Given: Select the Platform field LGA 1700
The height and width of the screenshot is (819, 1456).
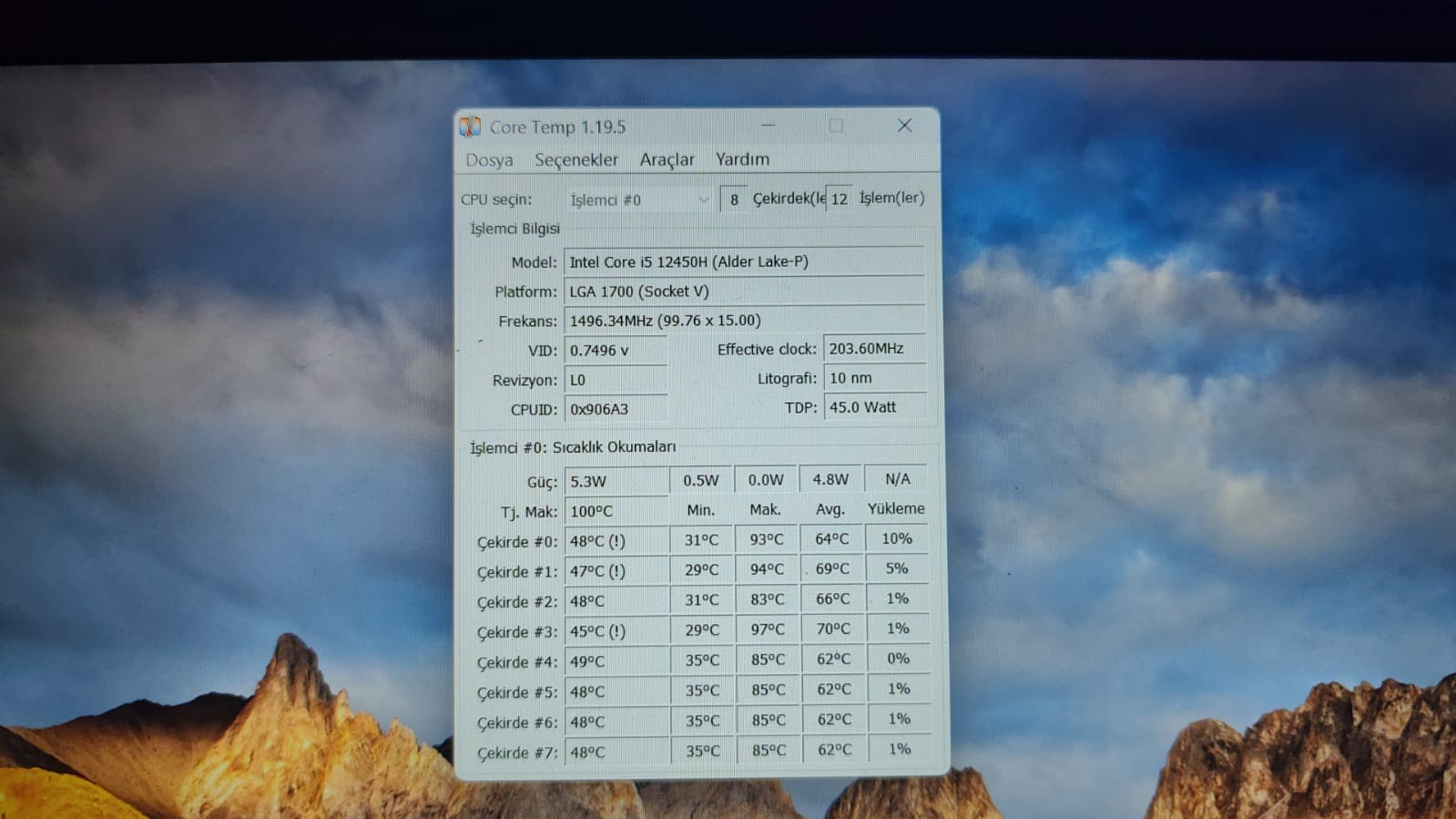Looking at the screenshot, I should coord(744,292).
